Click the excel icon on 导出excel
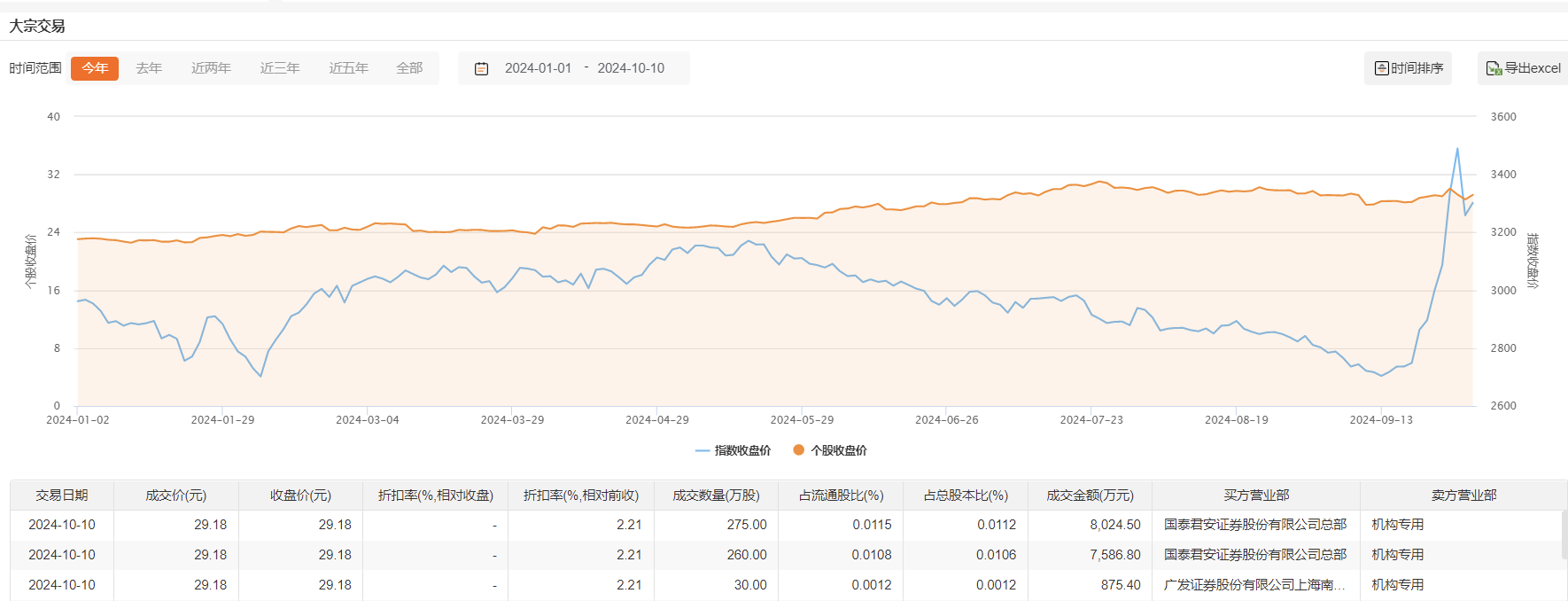Image resolution: width=1568 pixels, height=601 pixels. pos(1494,68)
